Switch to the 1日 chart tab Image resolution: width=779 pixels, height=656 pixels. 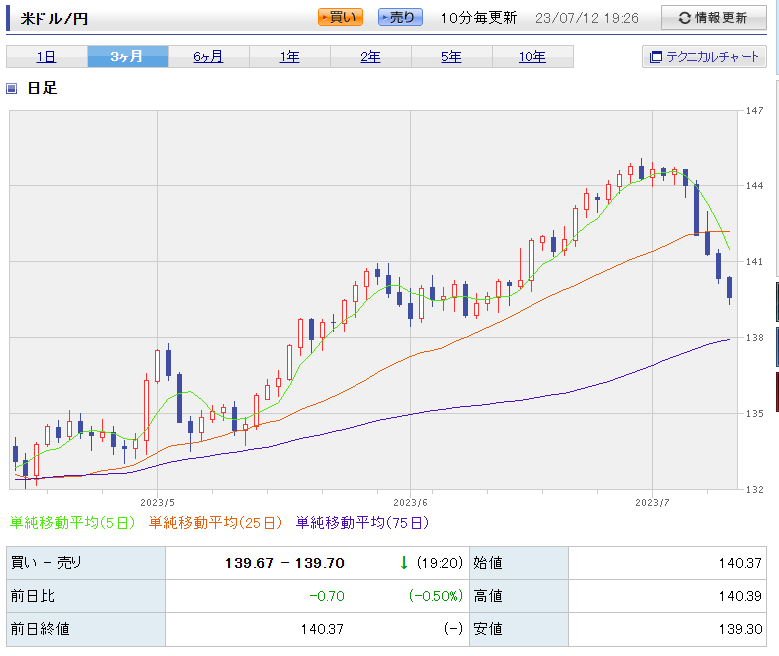click(x=46, y=57)
